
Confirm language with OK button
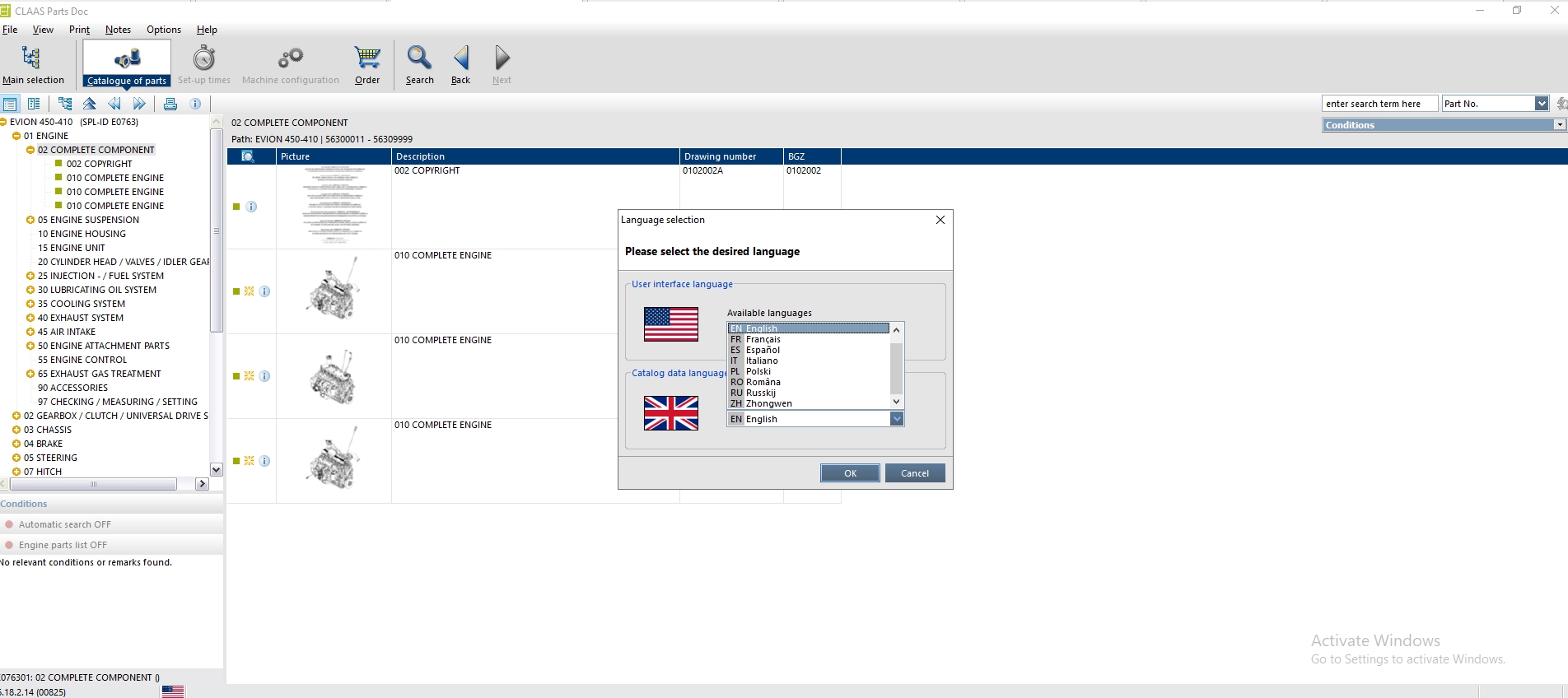pos(850,473)
